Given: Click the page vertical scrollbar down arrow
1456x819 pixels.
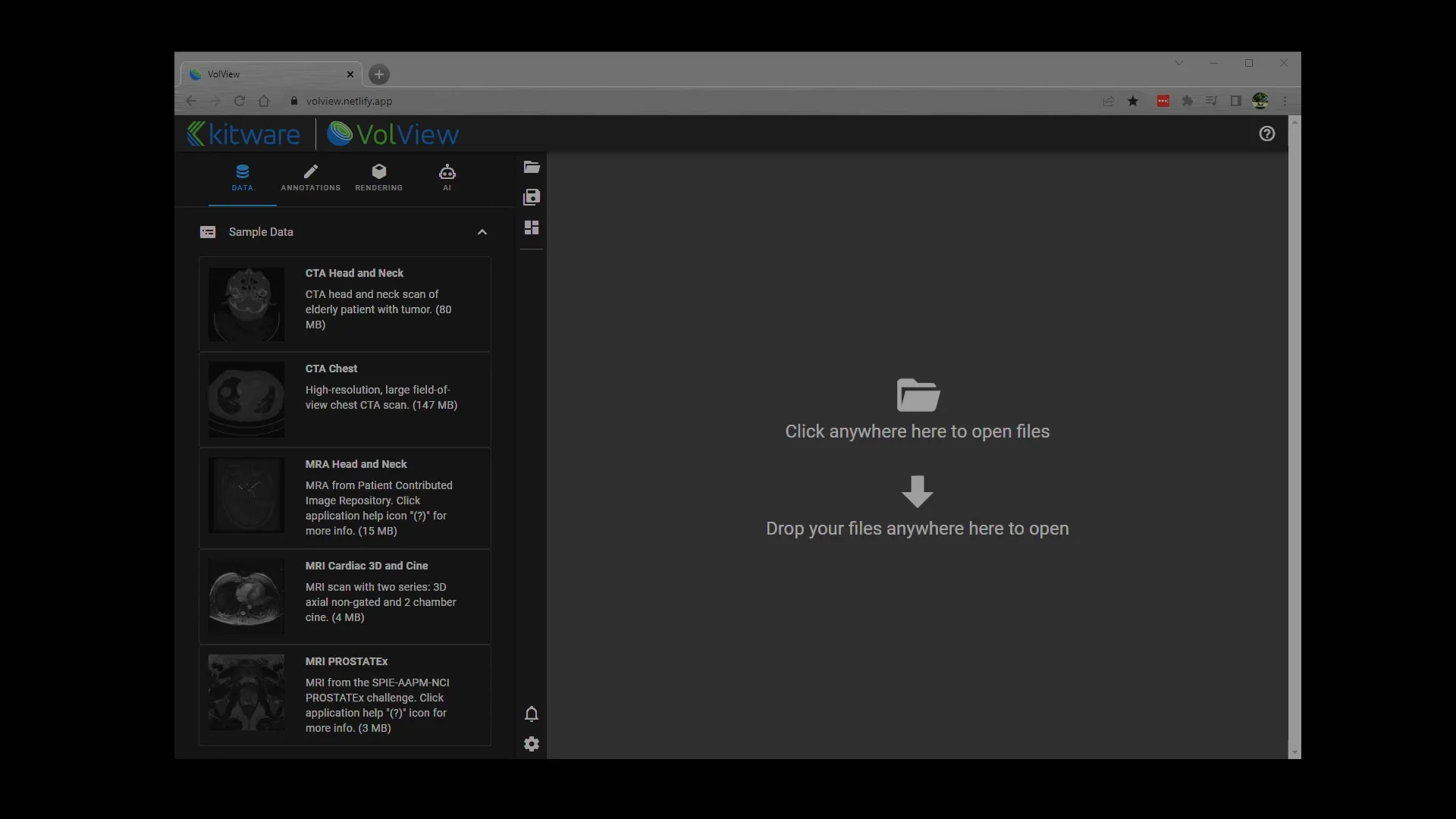Looking at the screenshot, I should [1294, 752].
